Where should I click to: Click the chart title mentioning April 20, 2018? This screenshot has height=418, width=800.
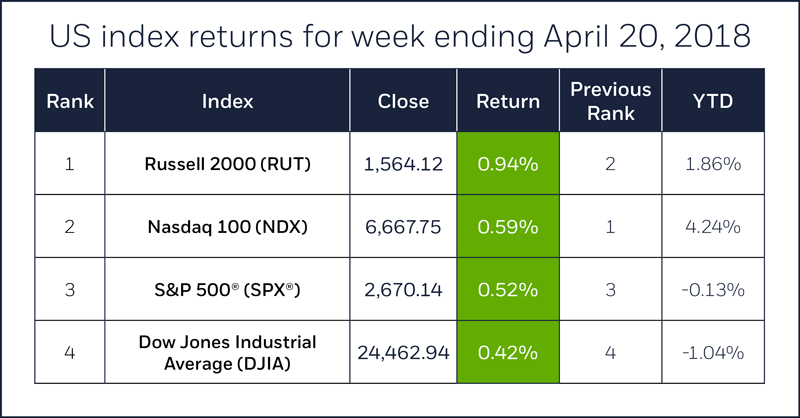point(400,38)
